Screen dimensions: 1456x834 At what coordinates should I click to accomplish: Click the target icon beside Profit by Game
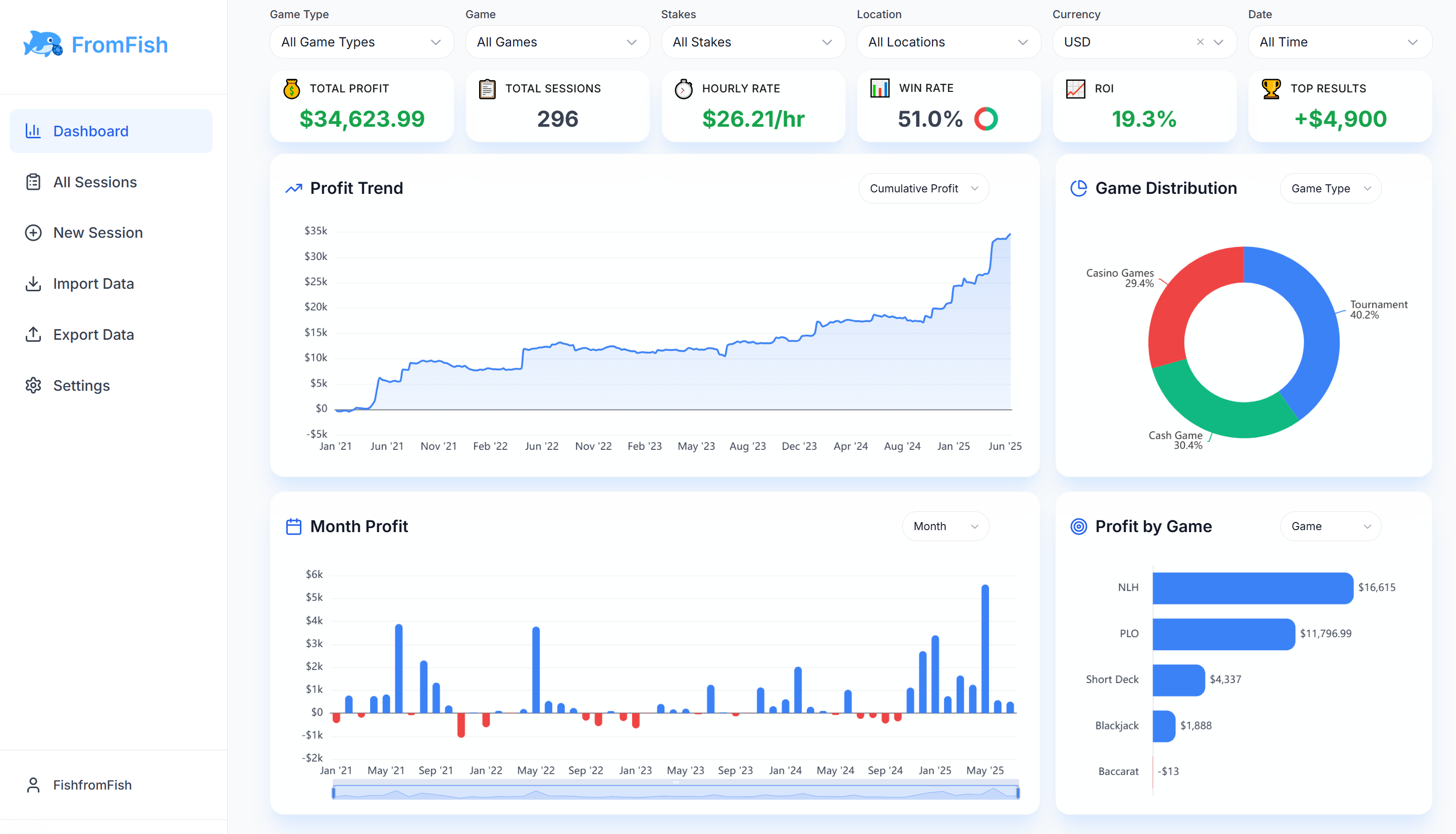coord(1078,526)
